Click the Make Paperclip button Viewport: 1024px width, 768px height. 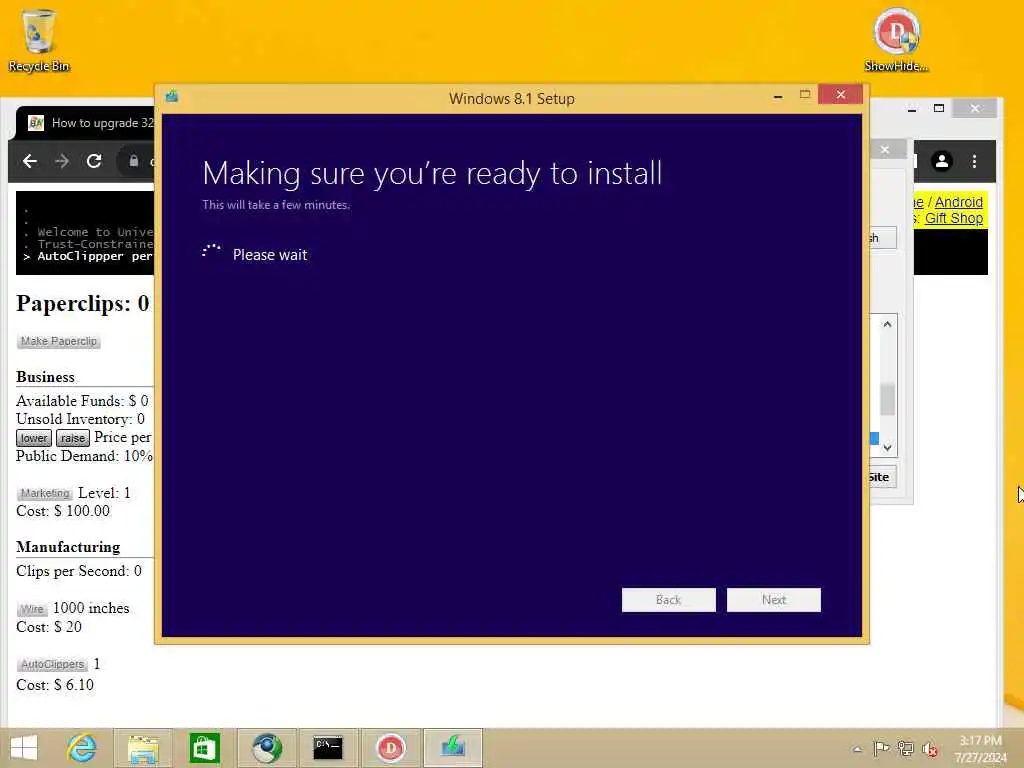[x=58, y=341]
